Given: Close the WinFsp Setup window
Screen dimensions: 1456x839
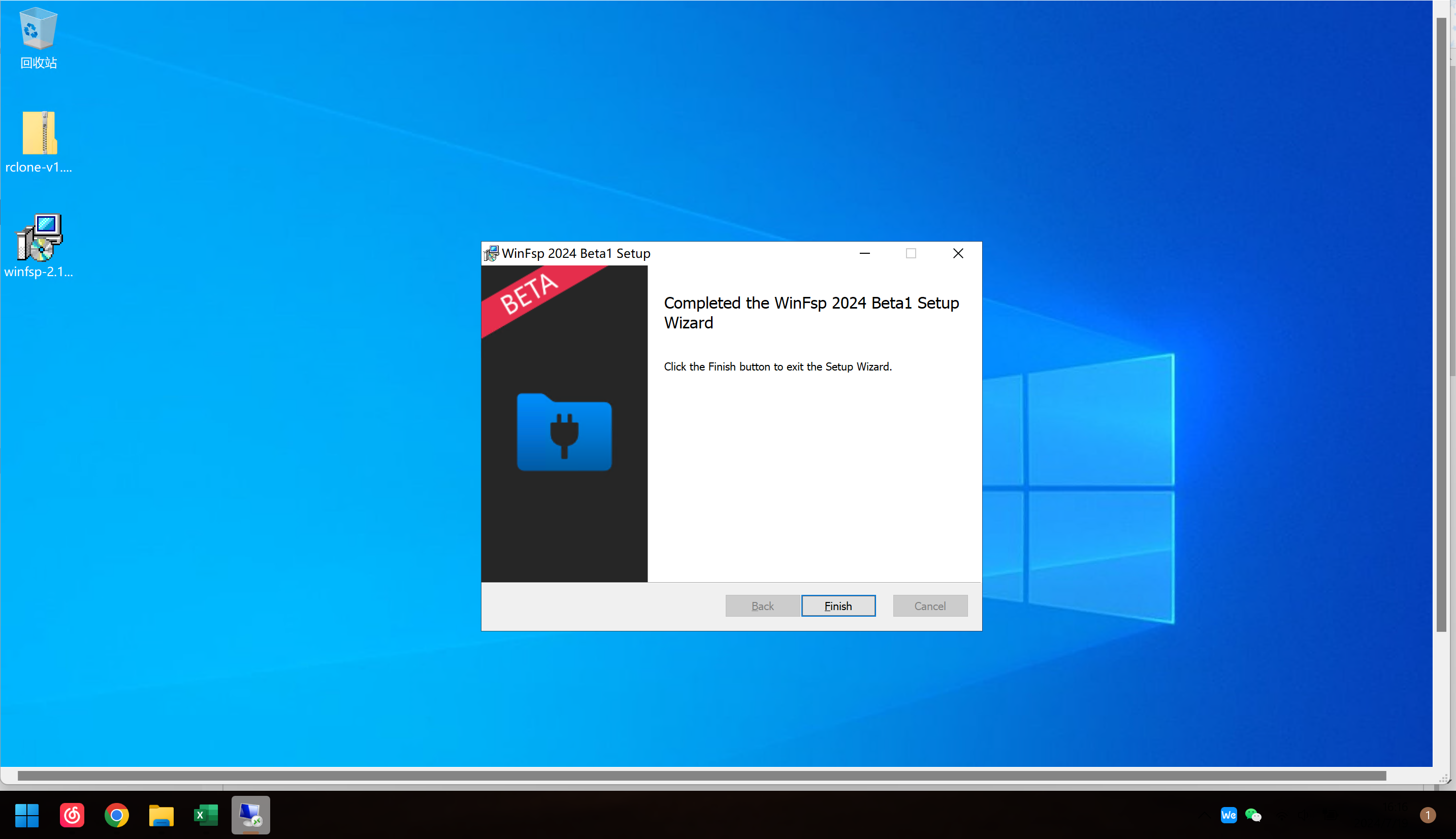Looking at the screenshot, I should [958, 254].
